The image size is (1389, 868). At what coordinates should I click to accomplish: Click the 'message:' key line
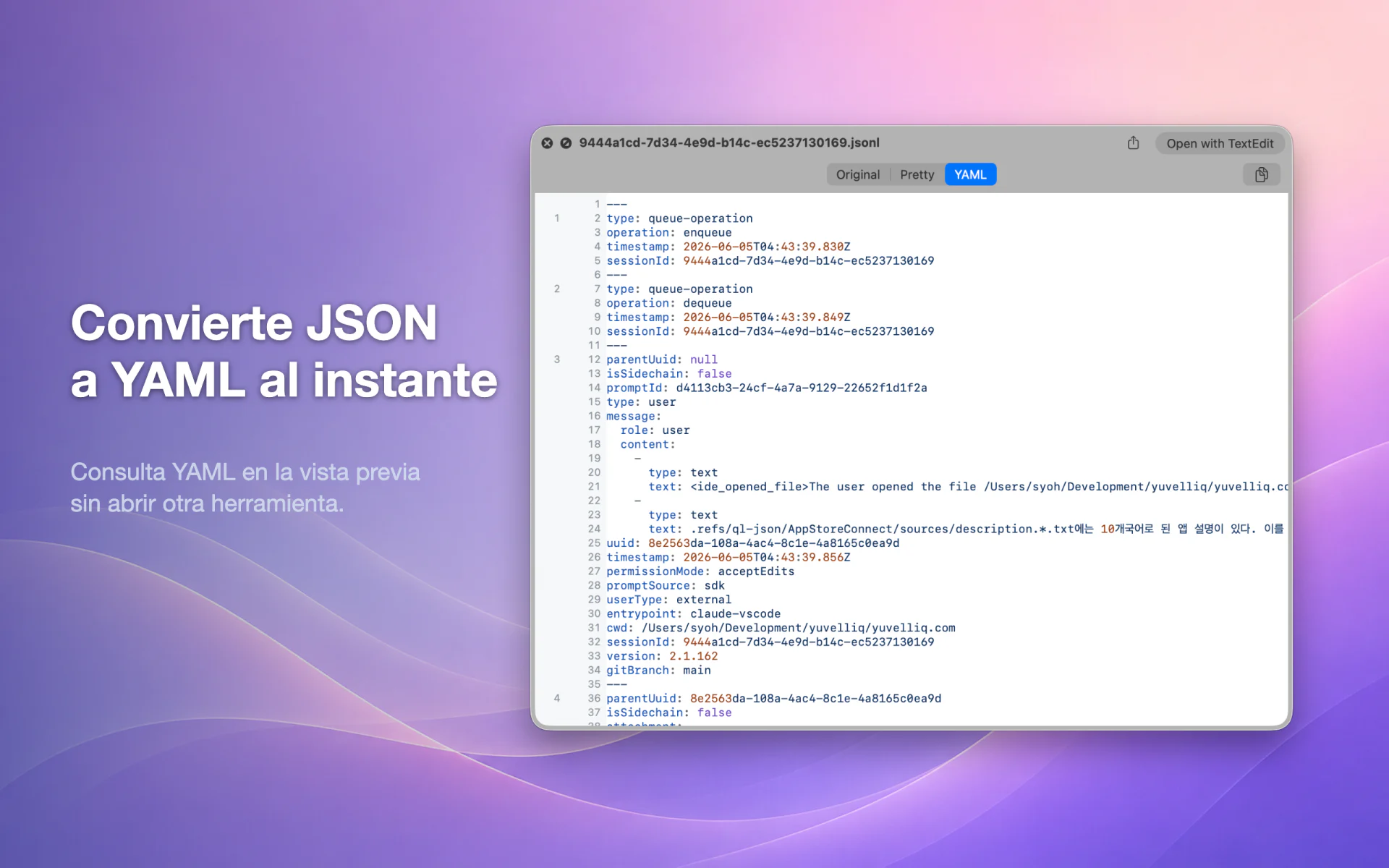634,416
